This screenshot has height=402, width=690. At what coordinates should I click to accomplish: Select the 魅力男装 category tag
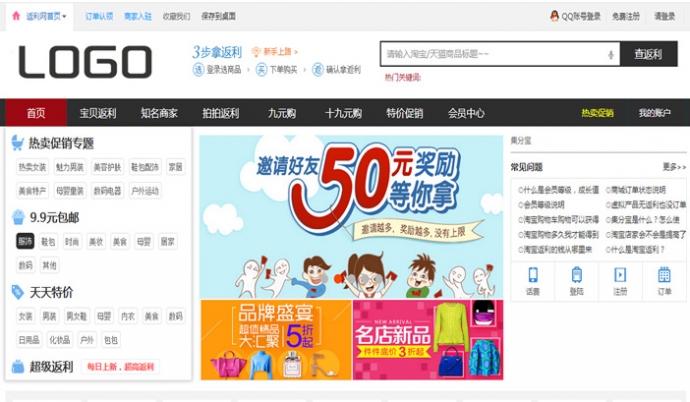(x=70, y=167)
